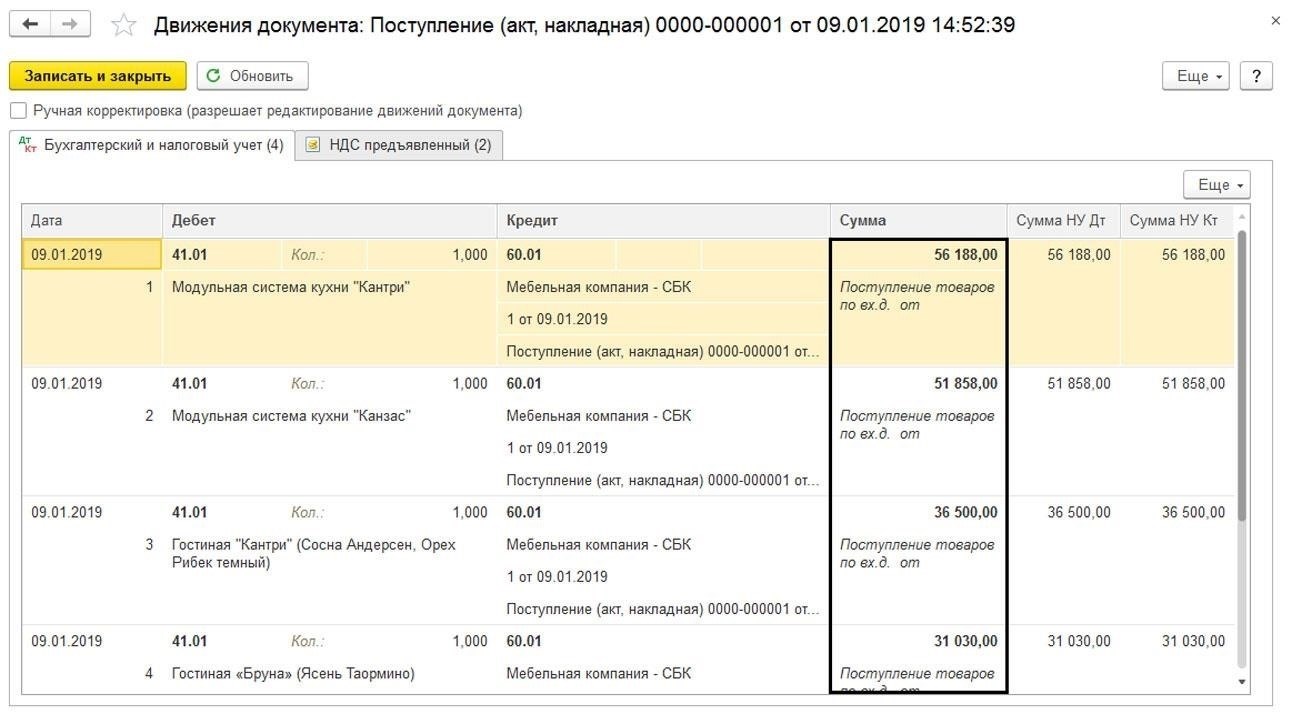Viewport: 1292px width, 714px height.
Task: Click the scroll-down arrow of the table
Action: [1243, 682]
